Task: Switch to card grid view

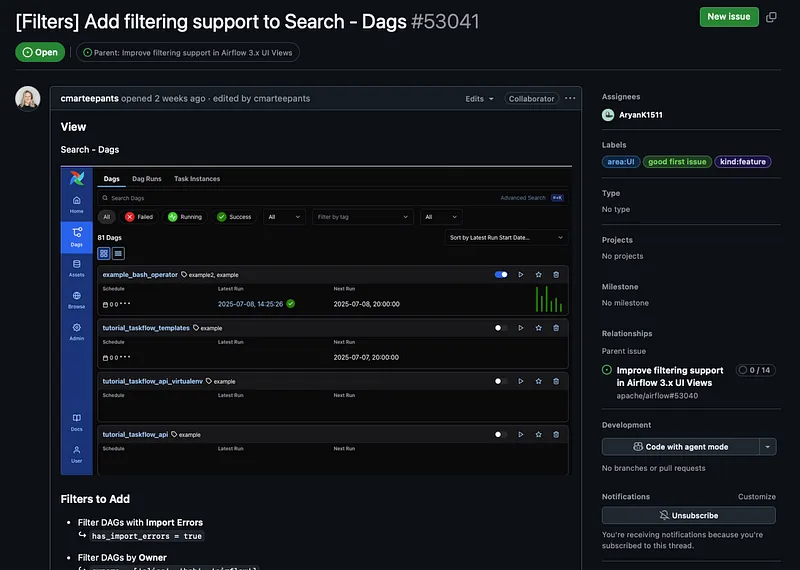Action: (104, 254)
